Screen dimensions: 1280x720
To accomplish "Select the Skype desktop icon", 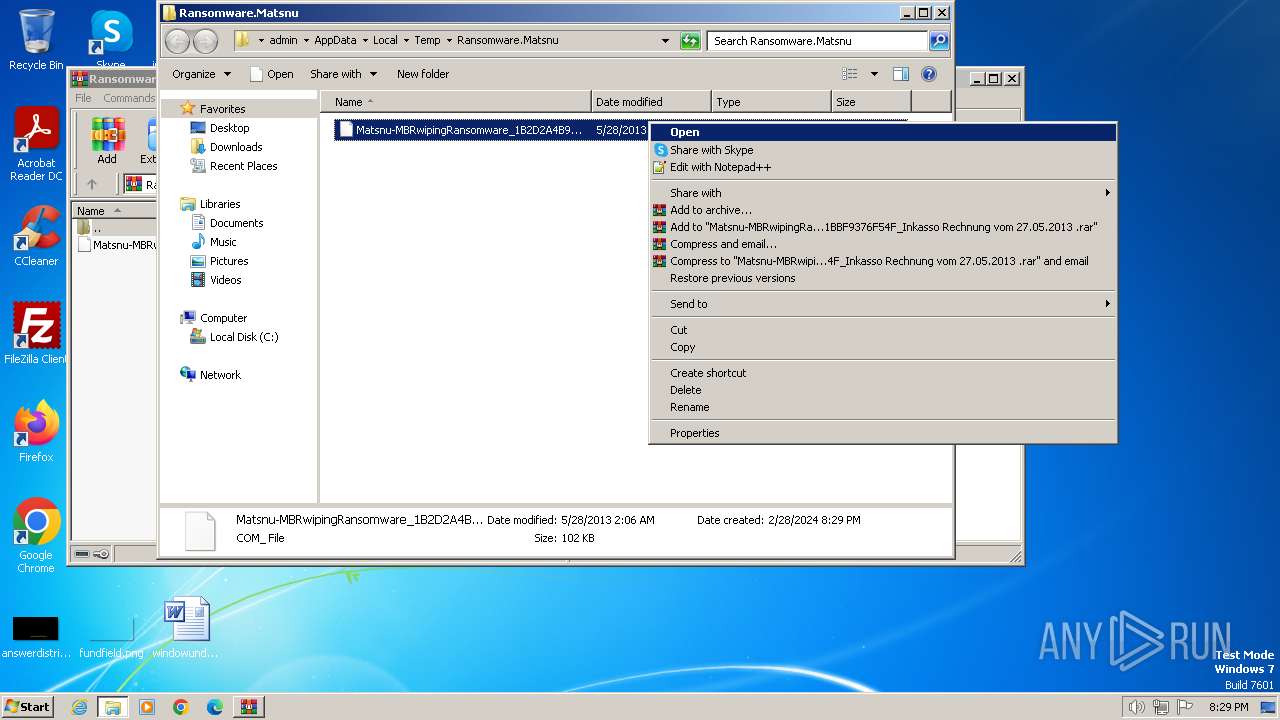I will [x=111, y=40].
